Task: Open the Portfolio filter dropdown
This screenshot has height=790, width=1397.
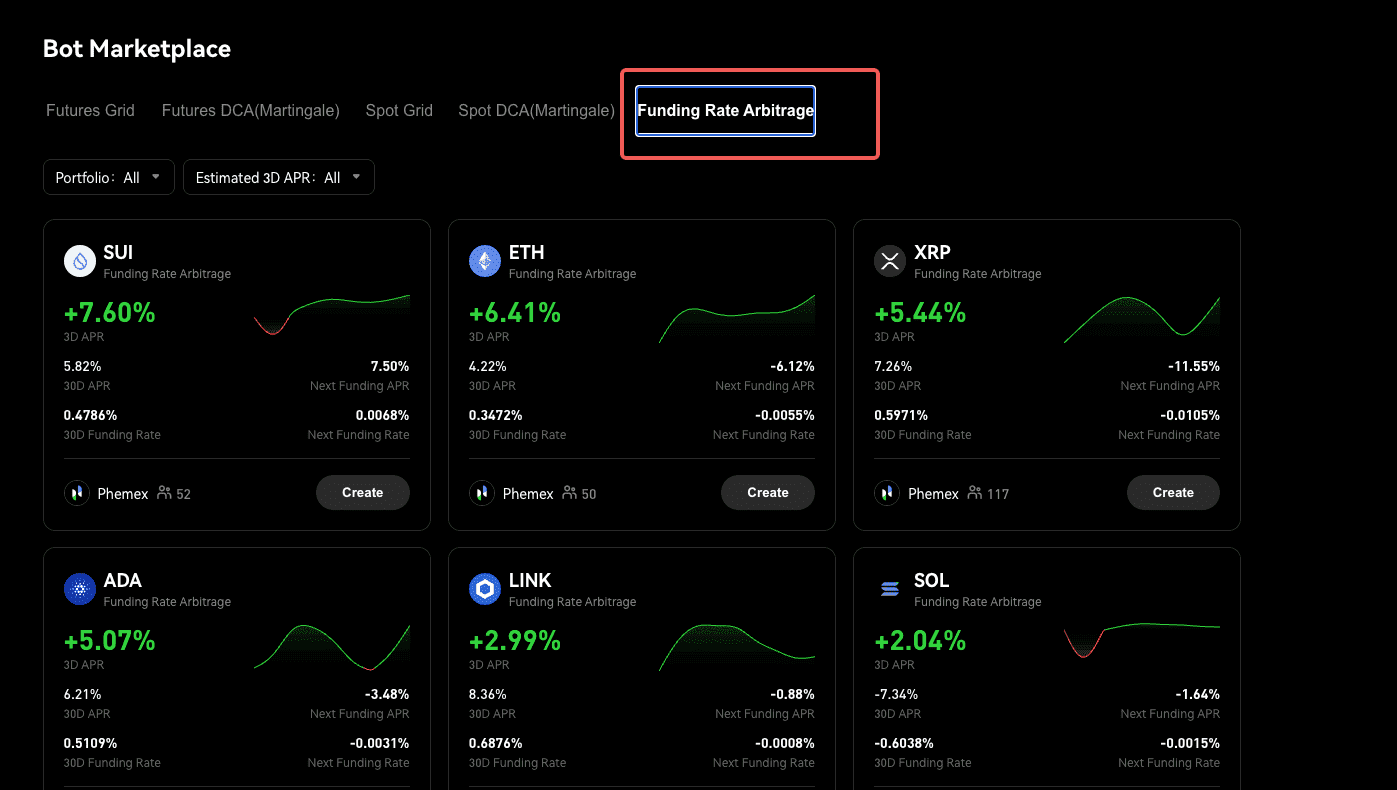Action: point(109,177)
